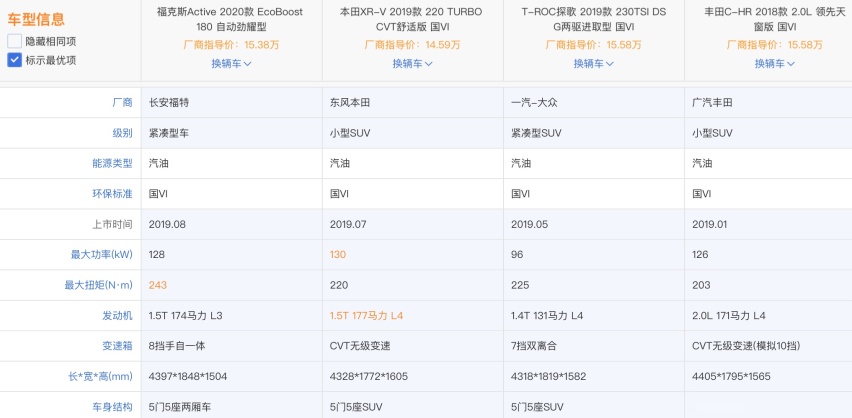
Task: Click the highlighted 130 power value
Action: tap(337, 254)
